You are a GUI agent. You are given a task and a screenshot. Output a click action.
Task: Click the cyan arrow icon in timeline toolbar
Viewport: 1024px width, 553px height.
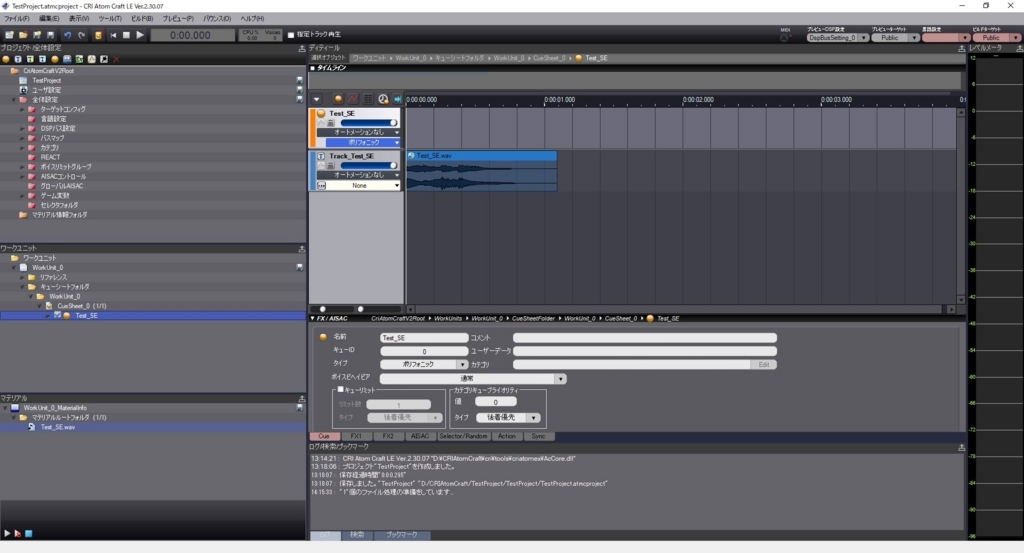click(397, 99)
